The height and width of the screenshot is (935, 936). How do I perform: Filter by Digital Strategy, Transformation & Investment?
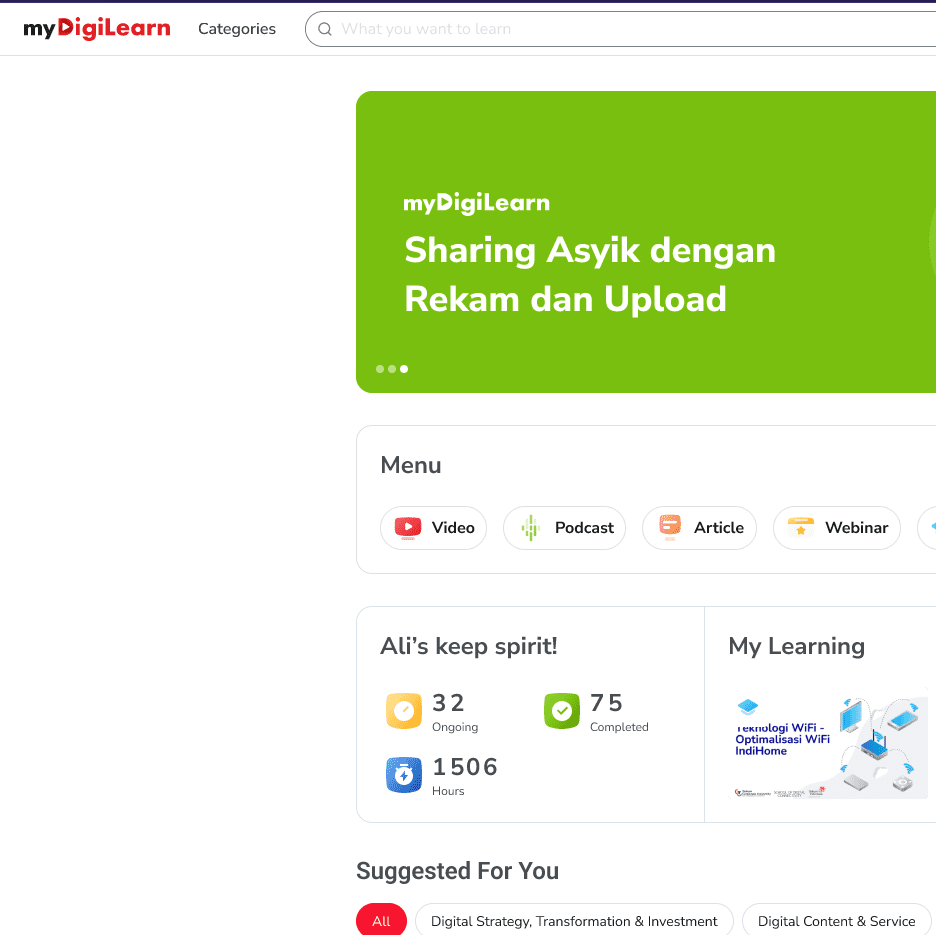[574, 921]
